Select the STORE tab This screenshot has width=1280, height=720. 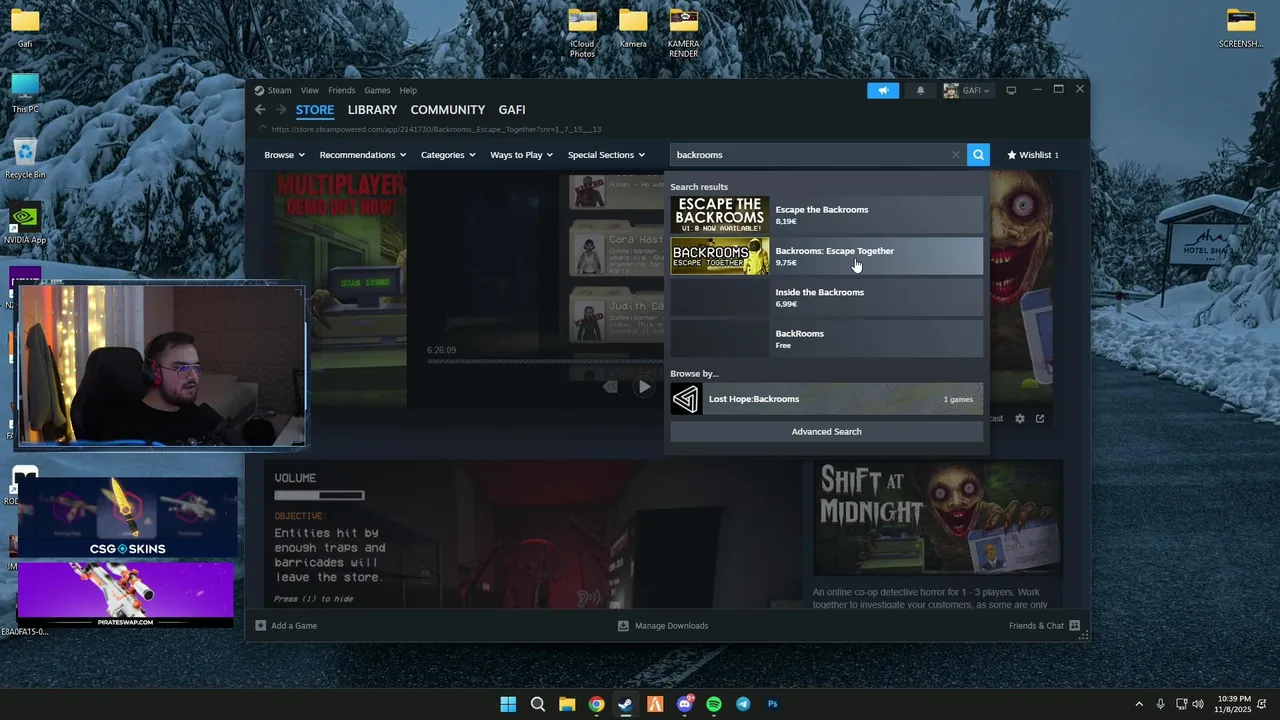[315, 110]
